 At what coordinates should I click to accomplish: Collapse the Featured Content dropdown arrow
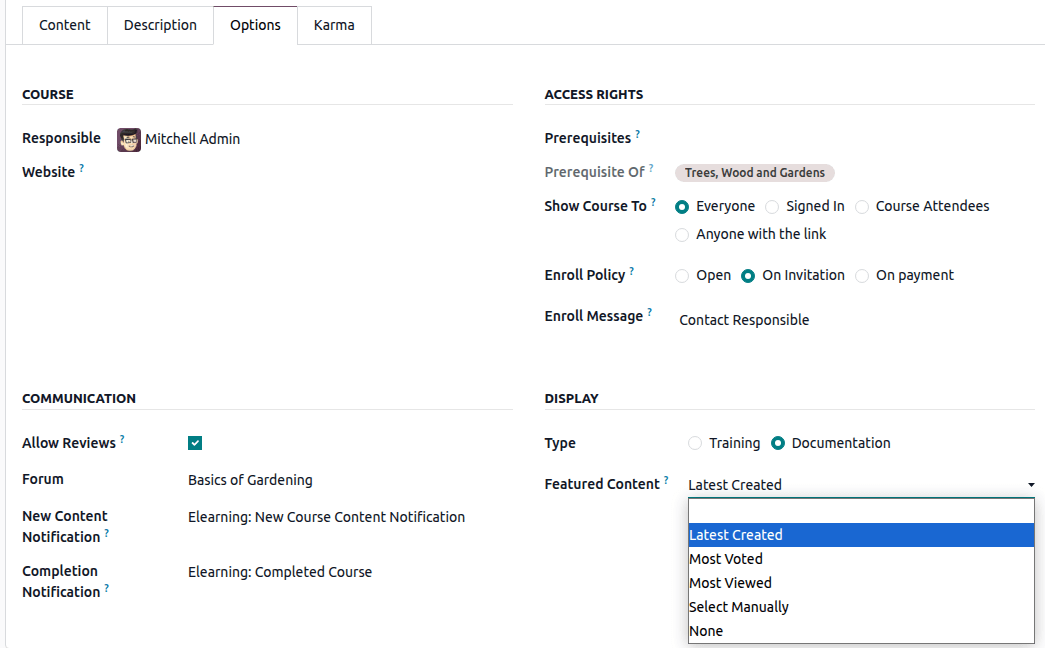[x=1031, y=485]
